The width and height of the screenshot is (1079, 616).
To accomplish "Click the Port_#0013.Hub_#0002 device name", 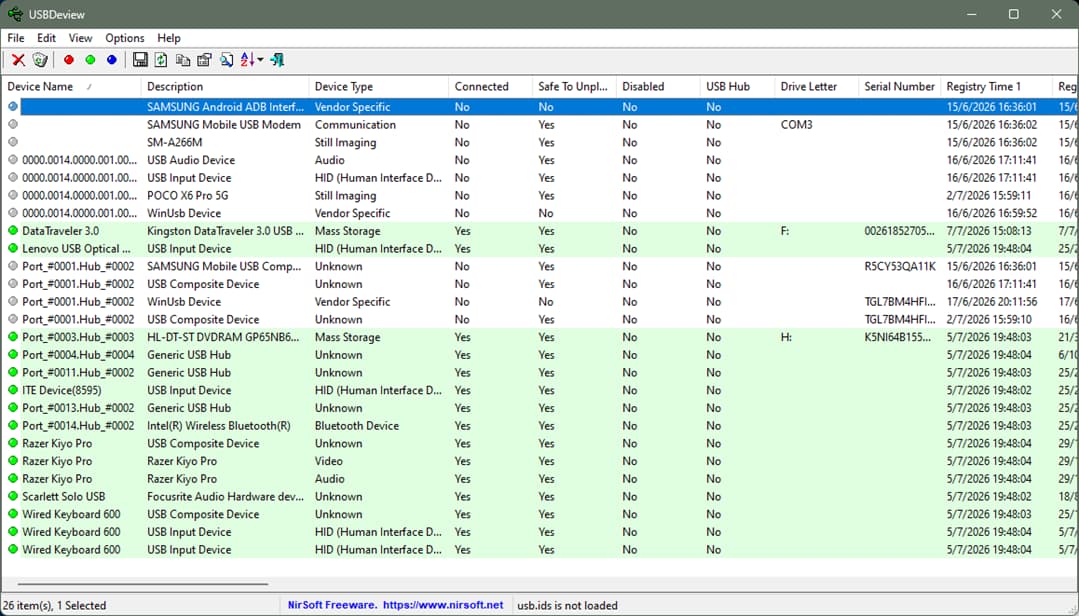I will click(78, 408).
